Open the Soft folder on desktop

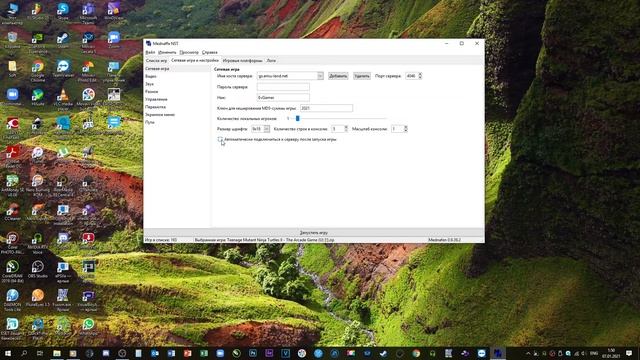click(12, 69)
